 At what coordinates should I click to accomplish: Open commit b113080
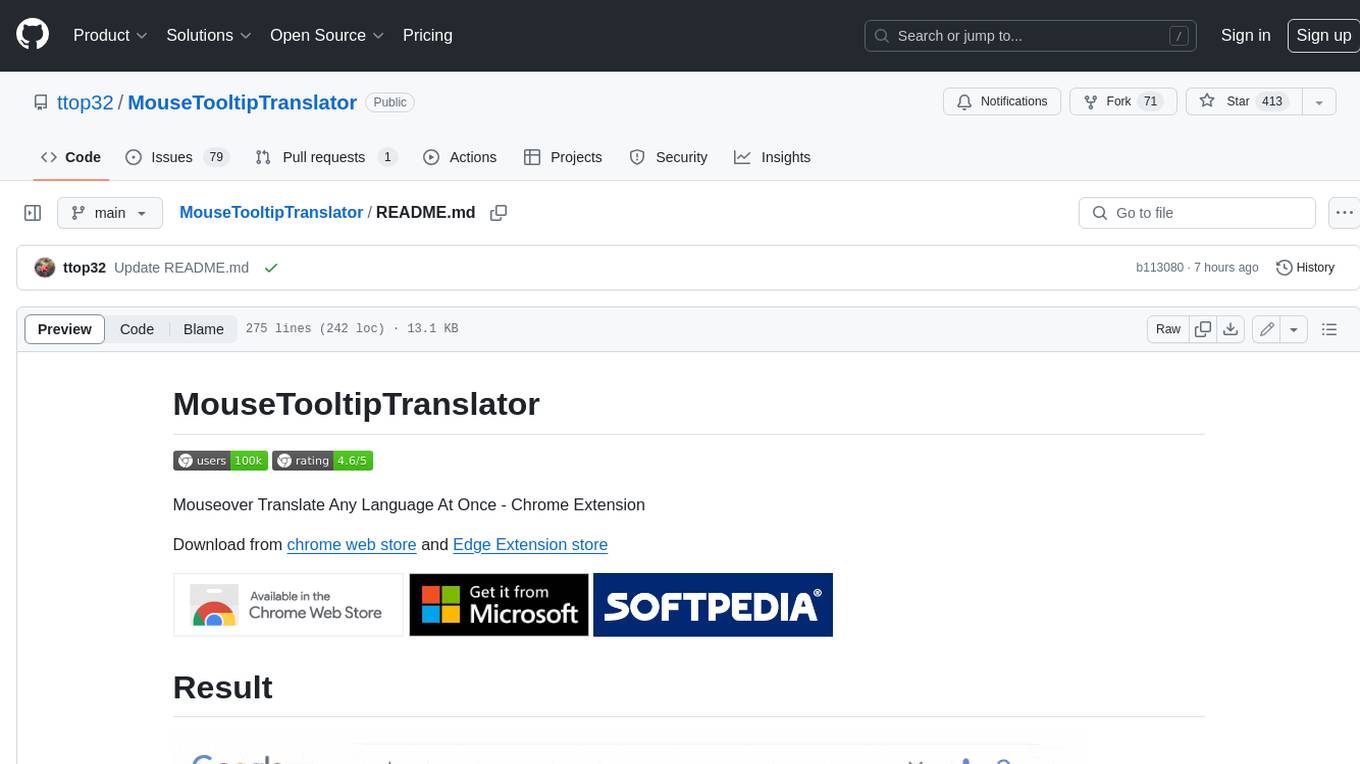coord(1159,268)
